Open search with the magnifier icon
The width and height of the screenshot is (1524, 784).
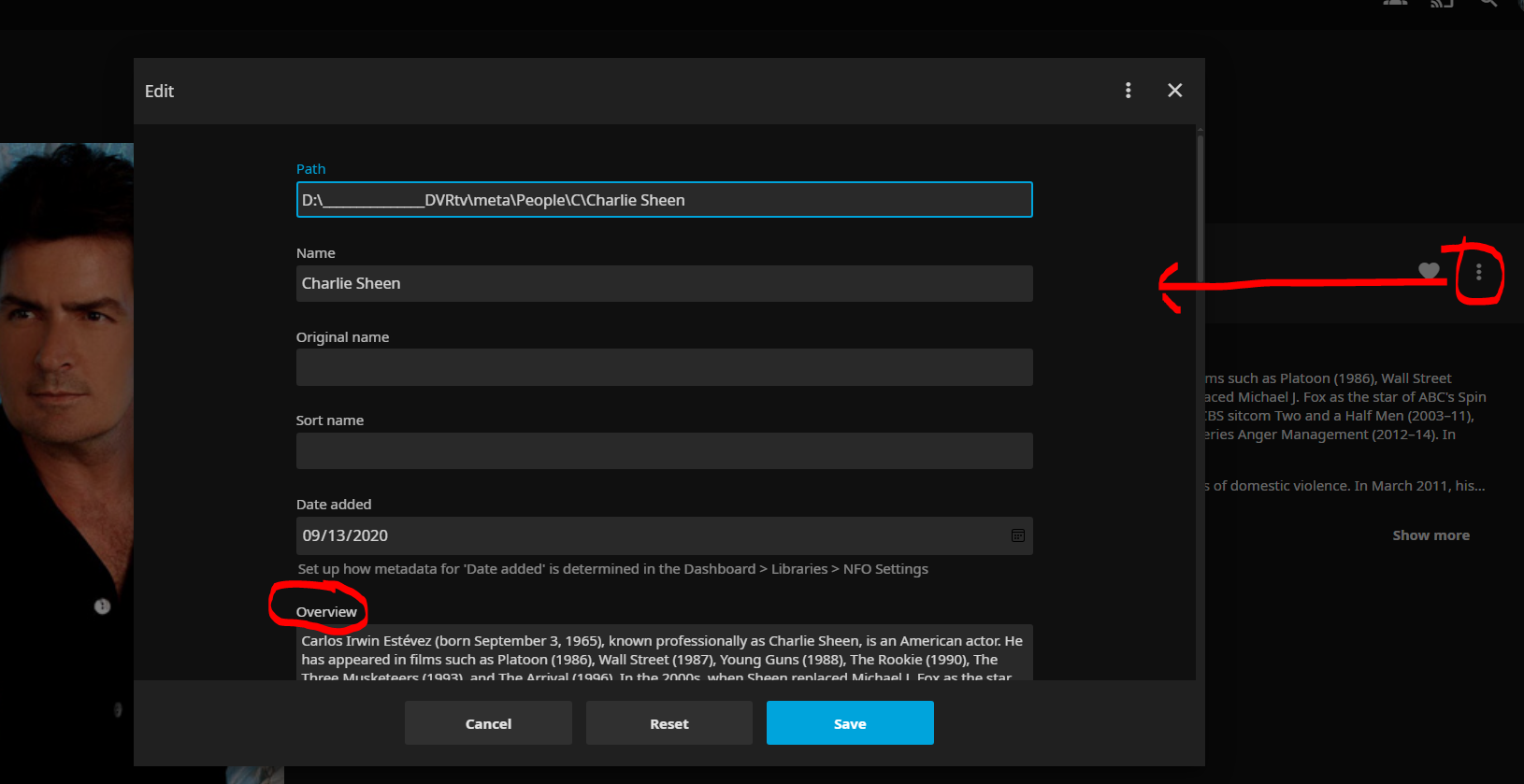1488,4
